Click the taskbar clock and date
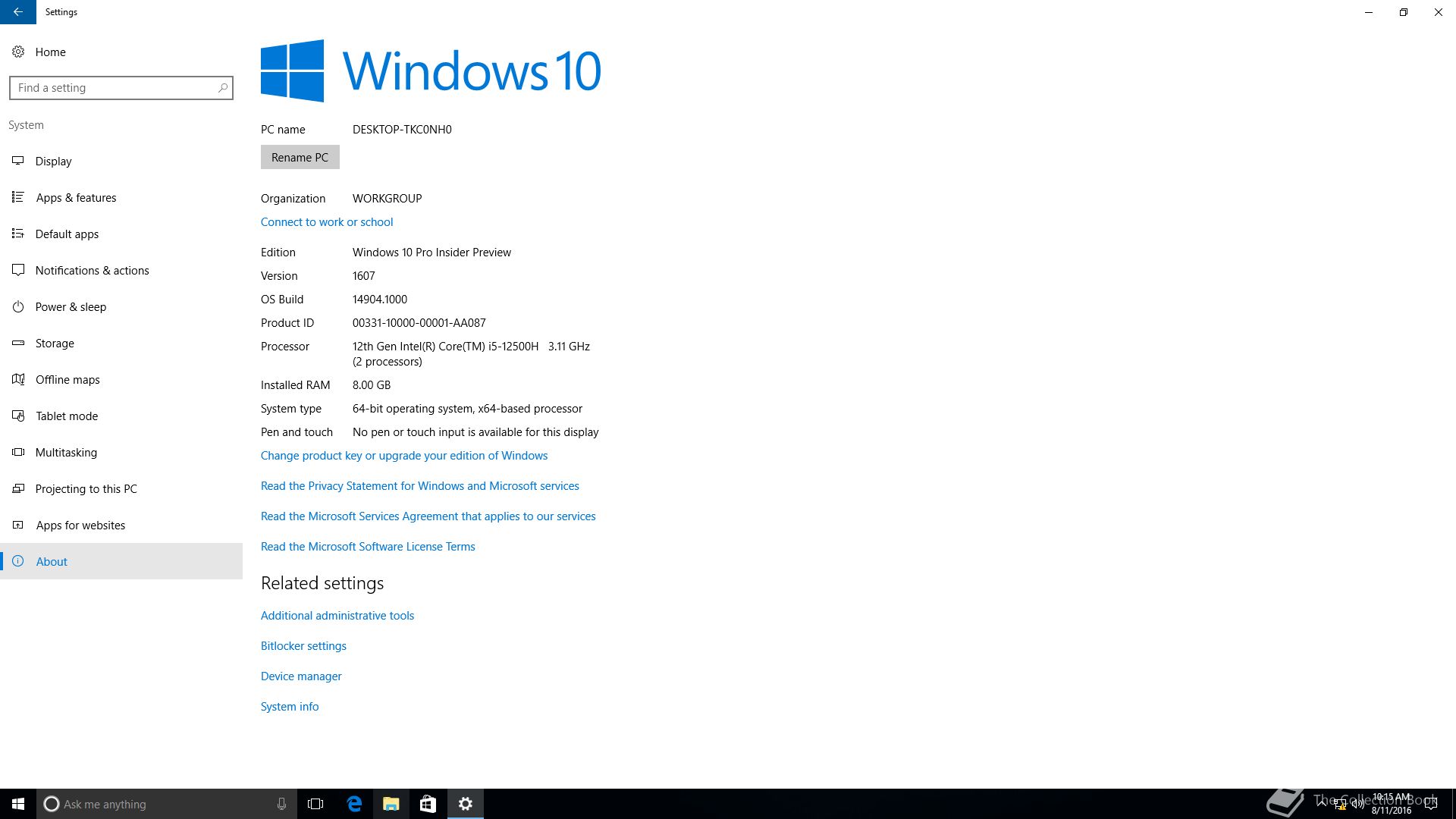 1391,804
